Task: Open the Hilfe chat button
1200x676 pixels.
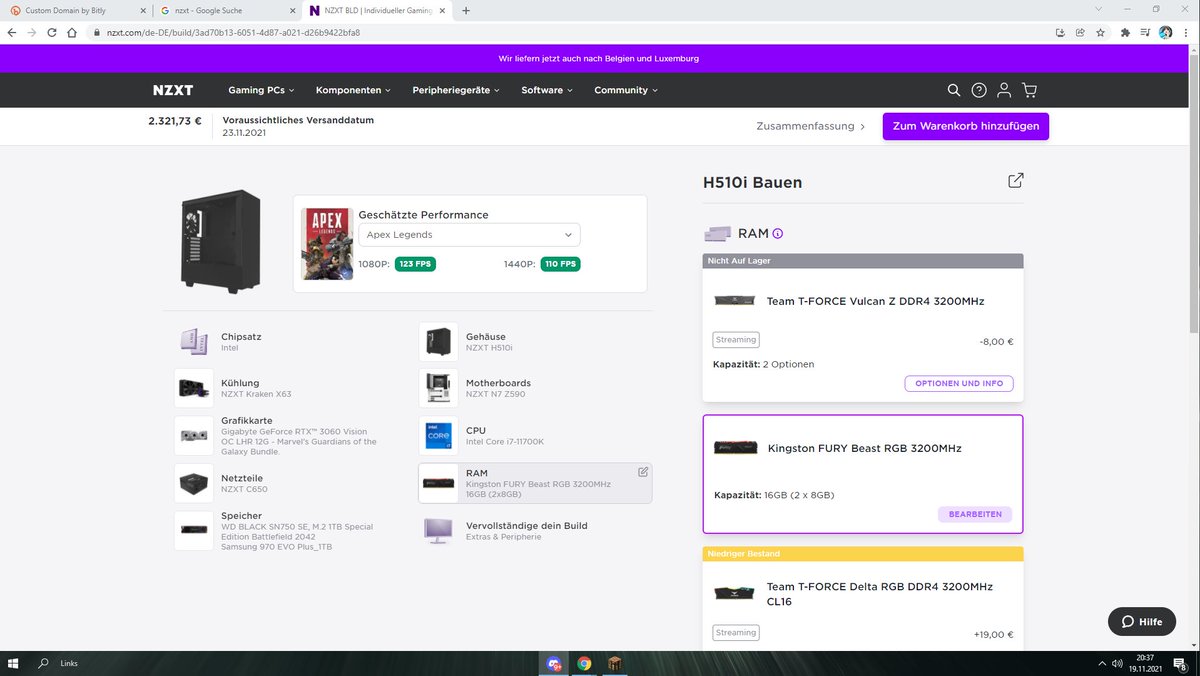Action: pos(1142,621)
